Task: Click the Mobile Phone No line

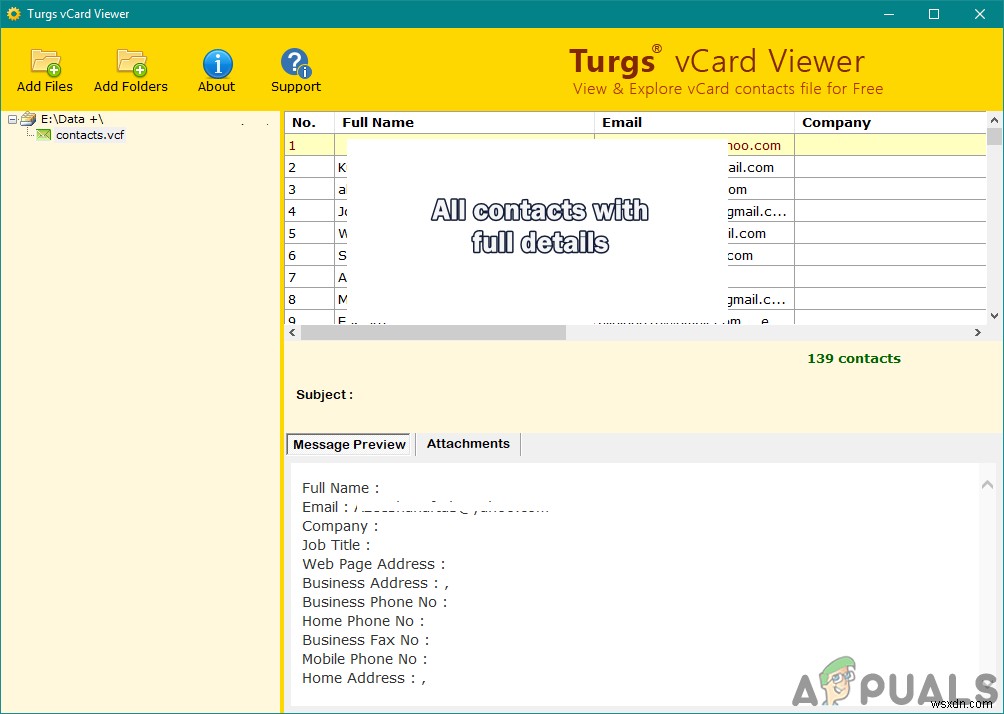Action: pyautogui.click(x=364, y=659)
